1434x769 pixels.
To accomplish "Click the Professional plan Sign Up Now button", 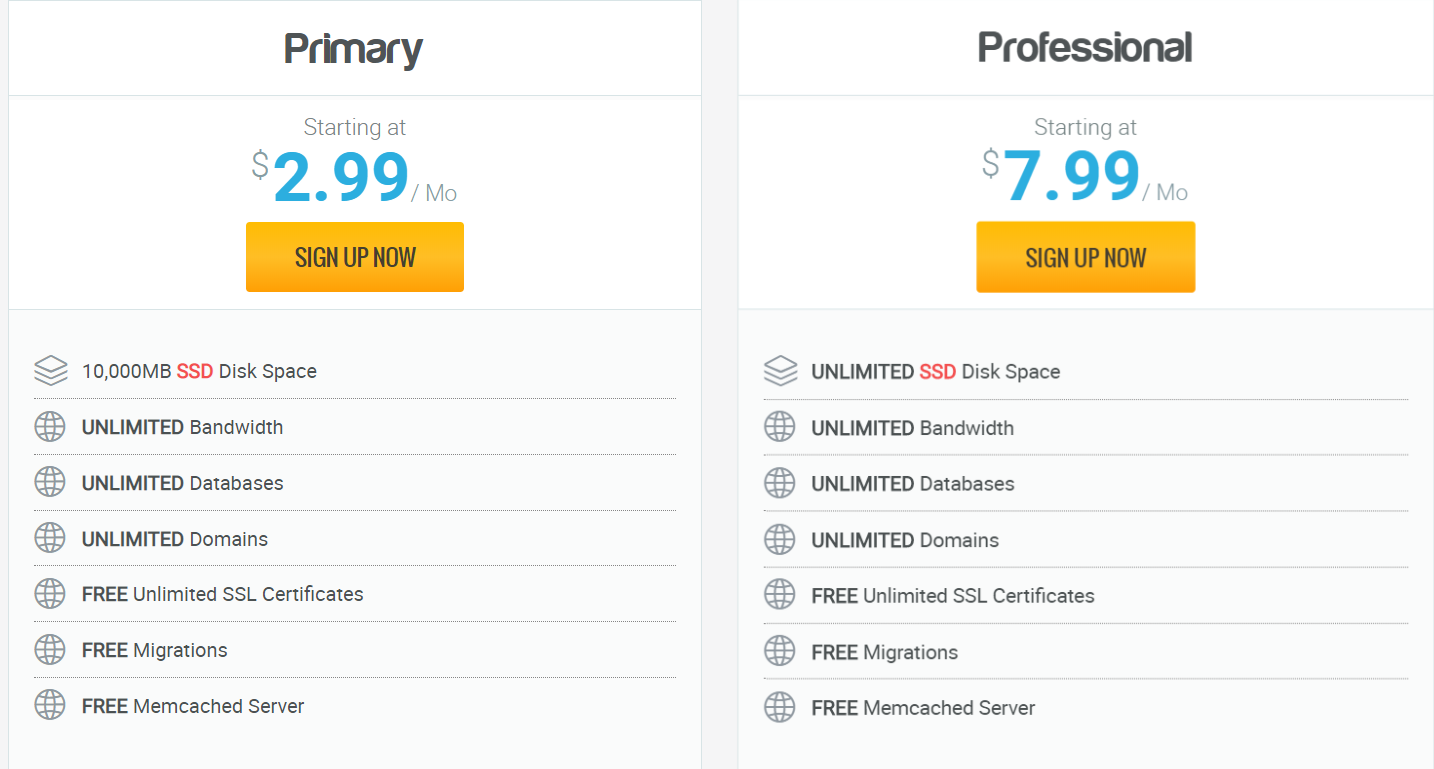I will click(x=1085, y=257).
